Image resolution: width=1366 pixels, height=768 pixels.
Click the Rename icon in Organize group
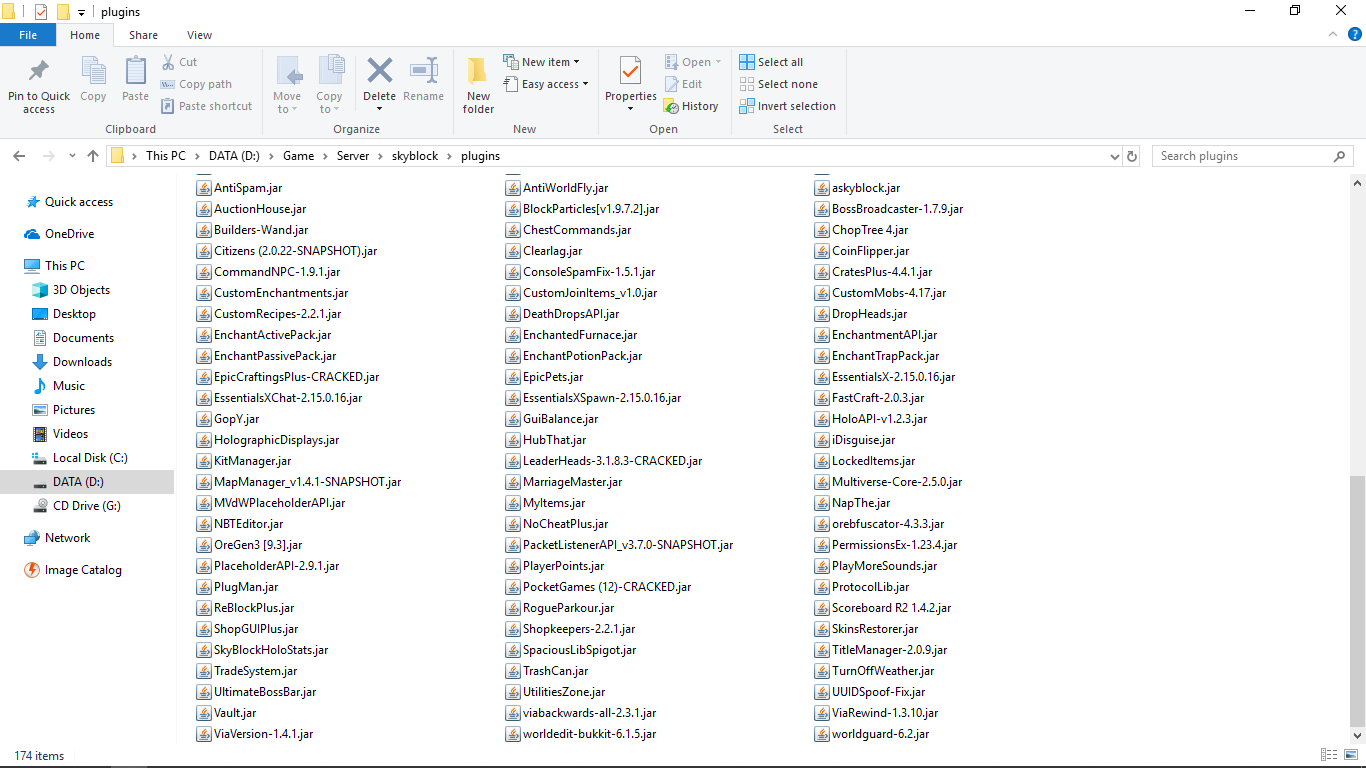[423, 71]
